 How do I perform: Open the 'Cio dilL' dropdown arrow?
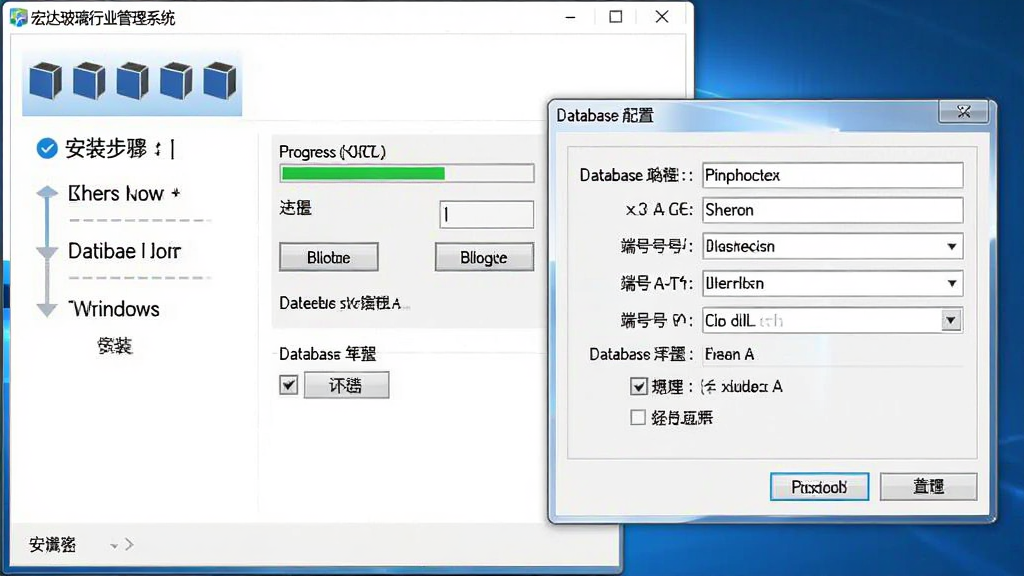point(951,320)
